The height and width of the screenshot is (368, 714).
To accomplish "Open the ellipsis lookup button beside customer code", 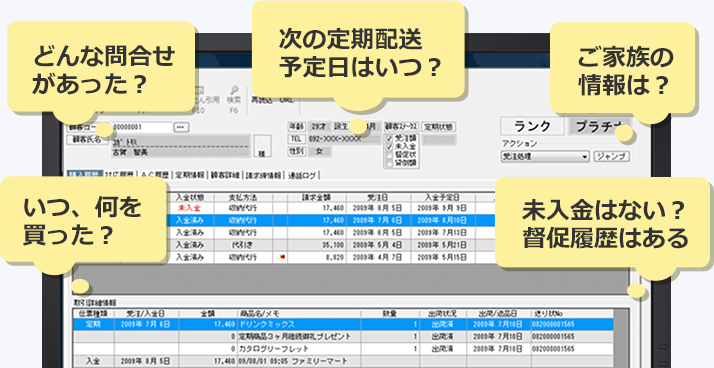I will click(182, 127).
